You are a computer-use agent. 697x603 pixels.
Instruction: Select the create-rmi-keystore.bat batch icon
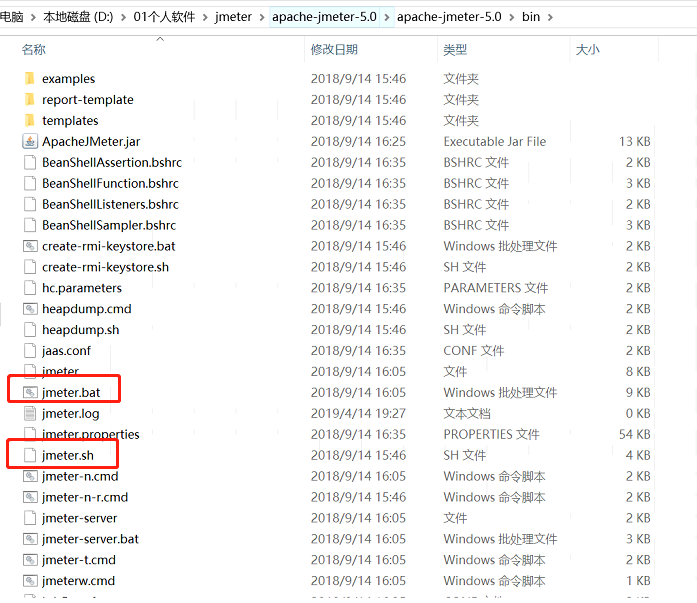30,246
